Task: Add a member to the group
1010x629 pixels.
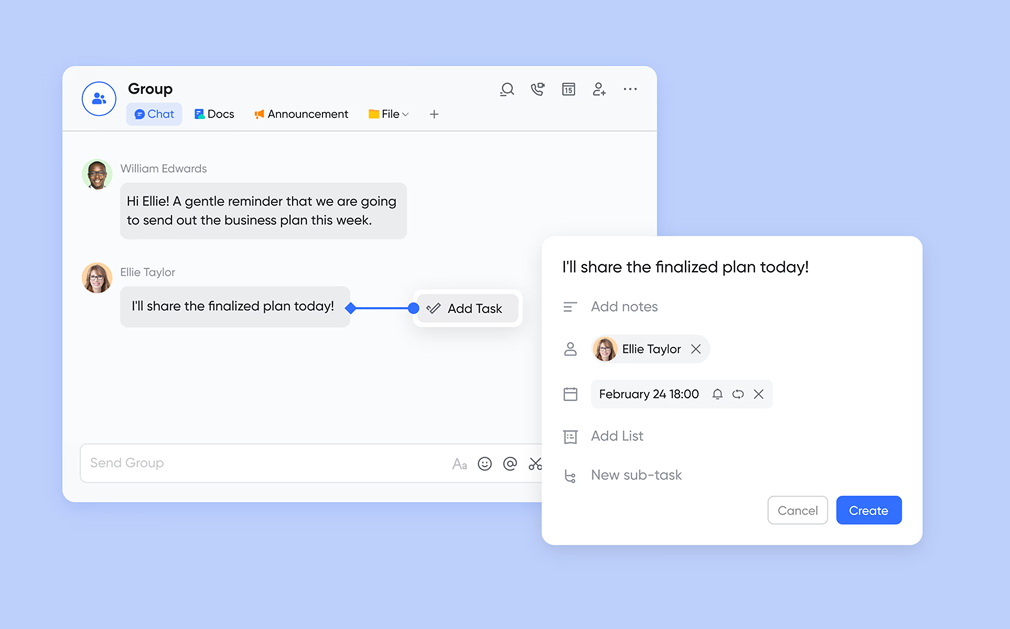Action: 599,89
